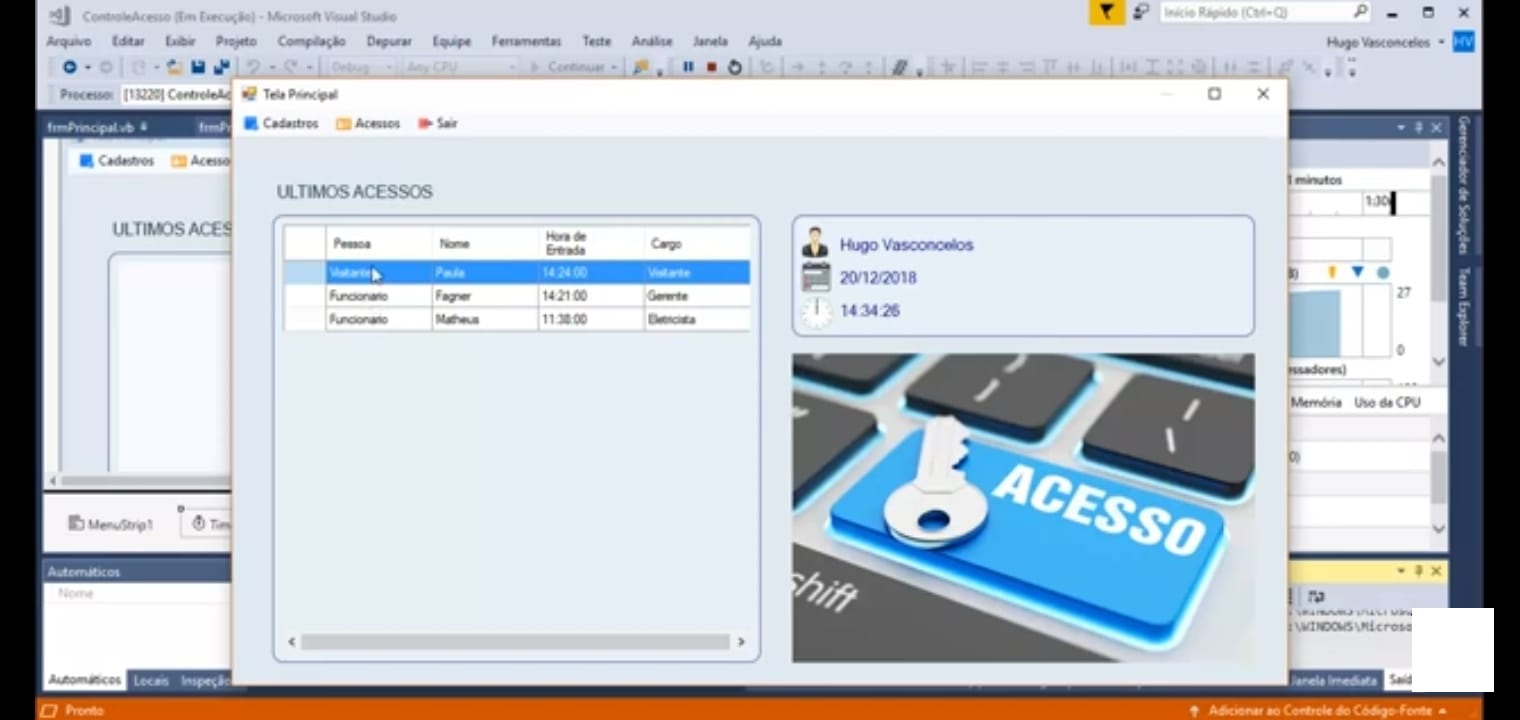1520x720 pixels.
Task: Open the Any CPU platform dropdown
Action: (460, 67)
